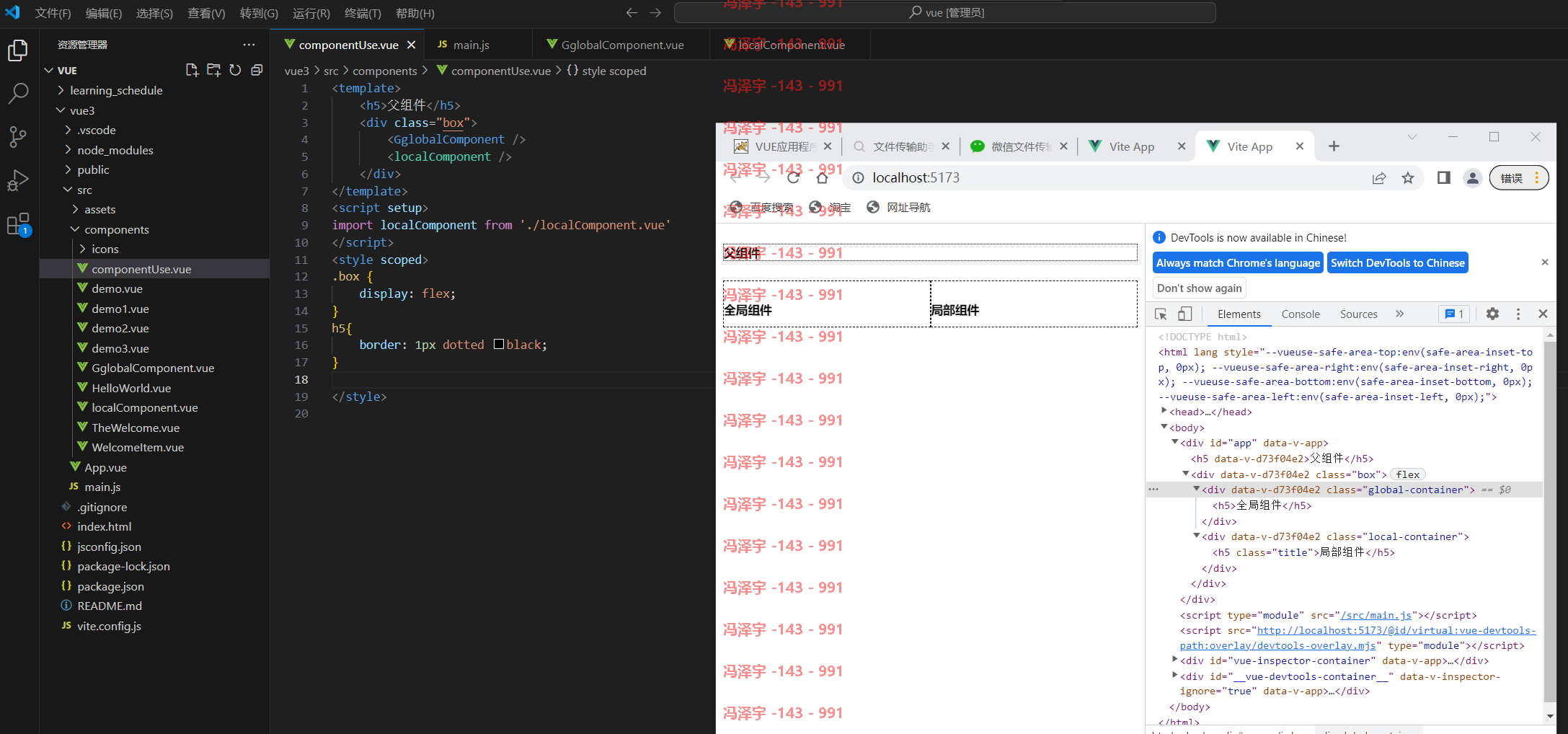Create a new folder in VUE explorer
This screenshot has height=734, width=1568.
(x=213, y=70)
